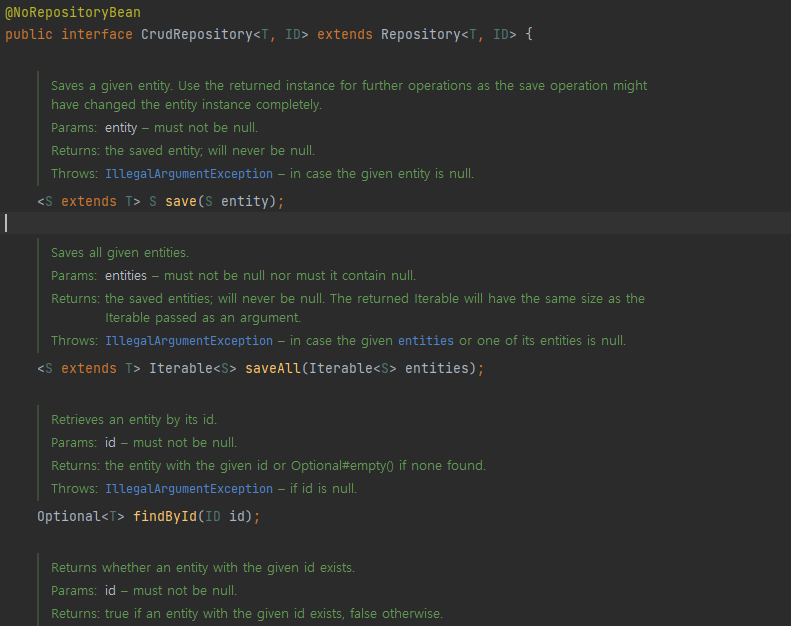Open IllegalArgumentException link in findById docs

pos(189,488)
